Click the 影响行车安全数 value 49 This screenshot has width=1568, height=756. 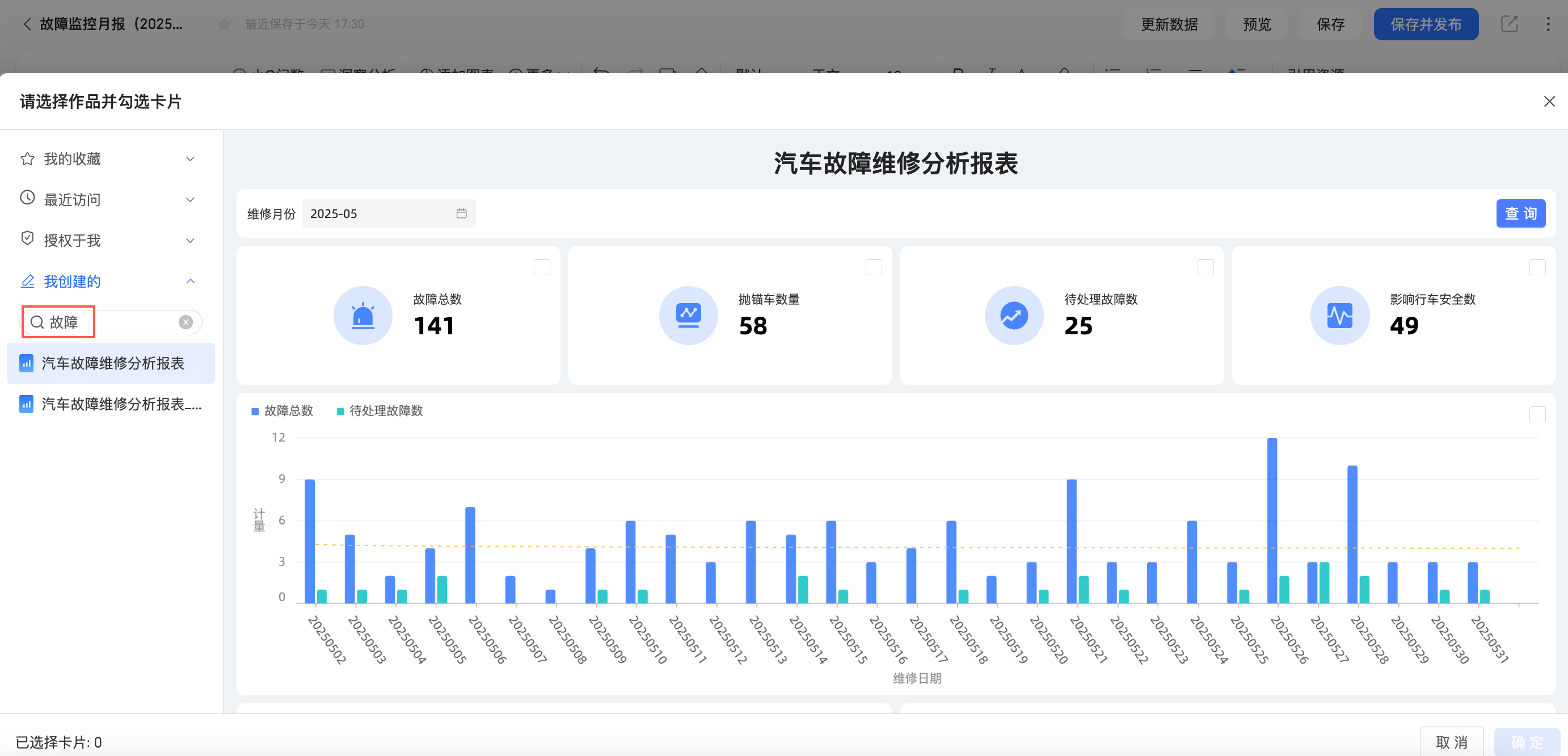coord(1403,326)
